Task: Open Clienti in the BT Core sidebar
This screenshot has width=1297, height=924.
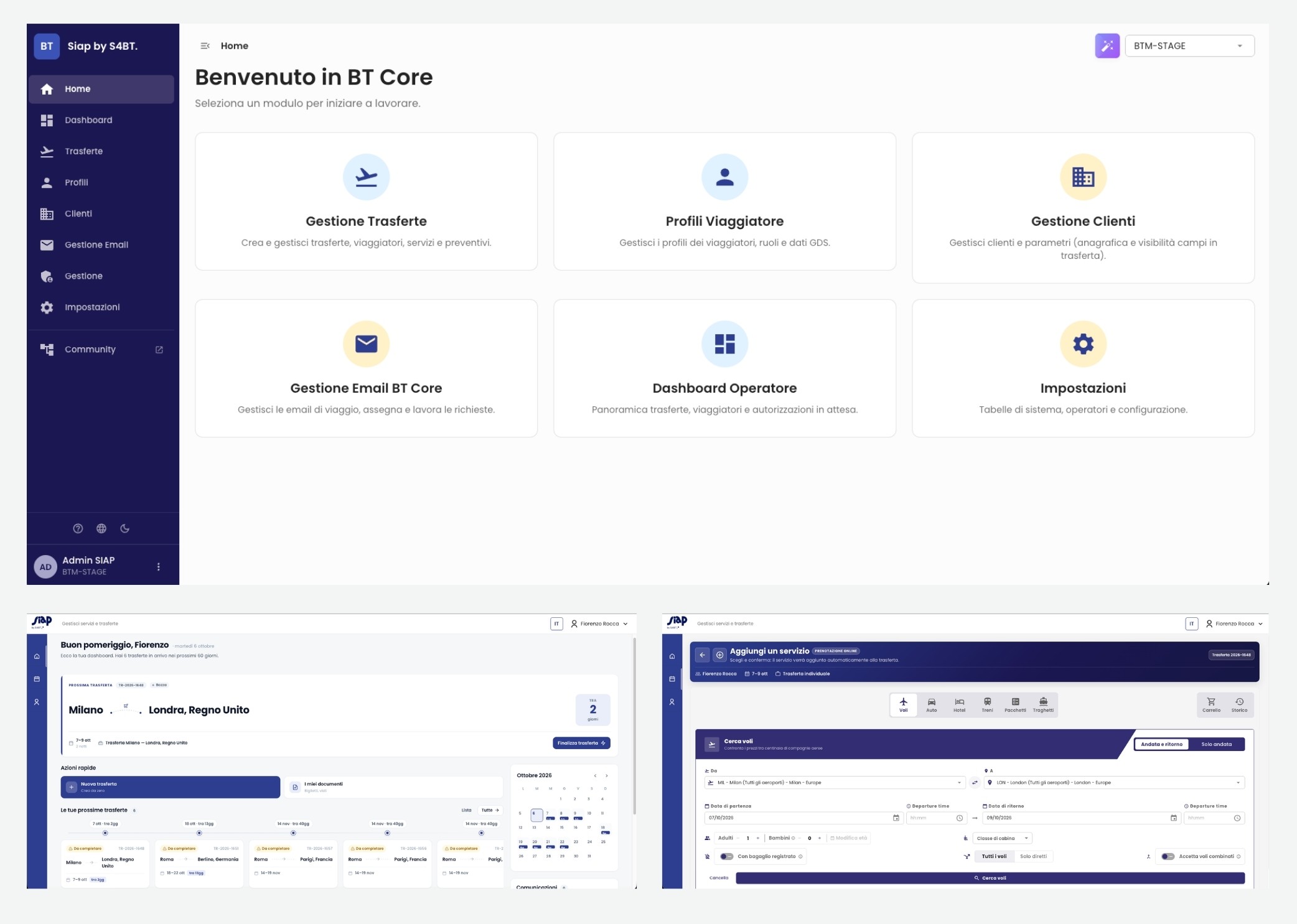Action: [x=101, y=213]
